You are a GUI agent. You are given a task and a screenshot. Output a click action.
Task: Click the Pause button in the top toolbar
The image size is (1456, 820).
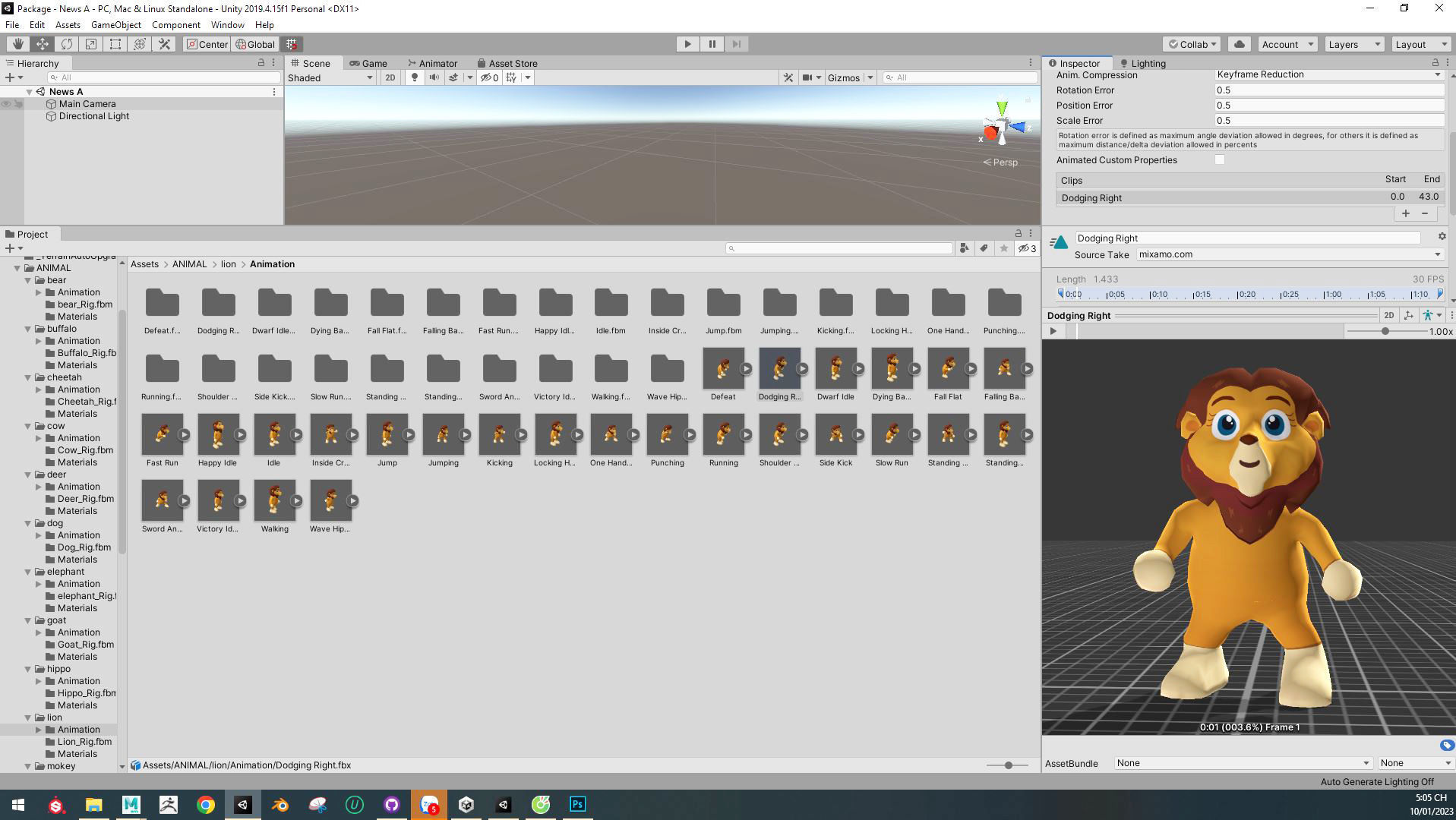712,44
